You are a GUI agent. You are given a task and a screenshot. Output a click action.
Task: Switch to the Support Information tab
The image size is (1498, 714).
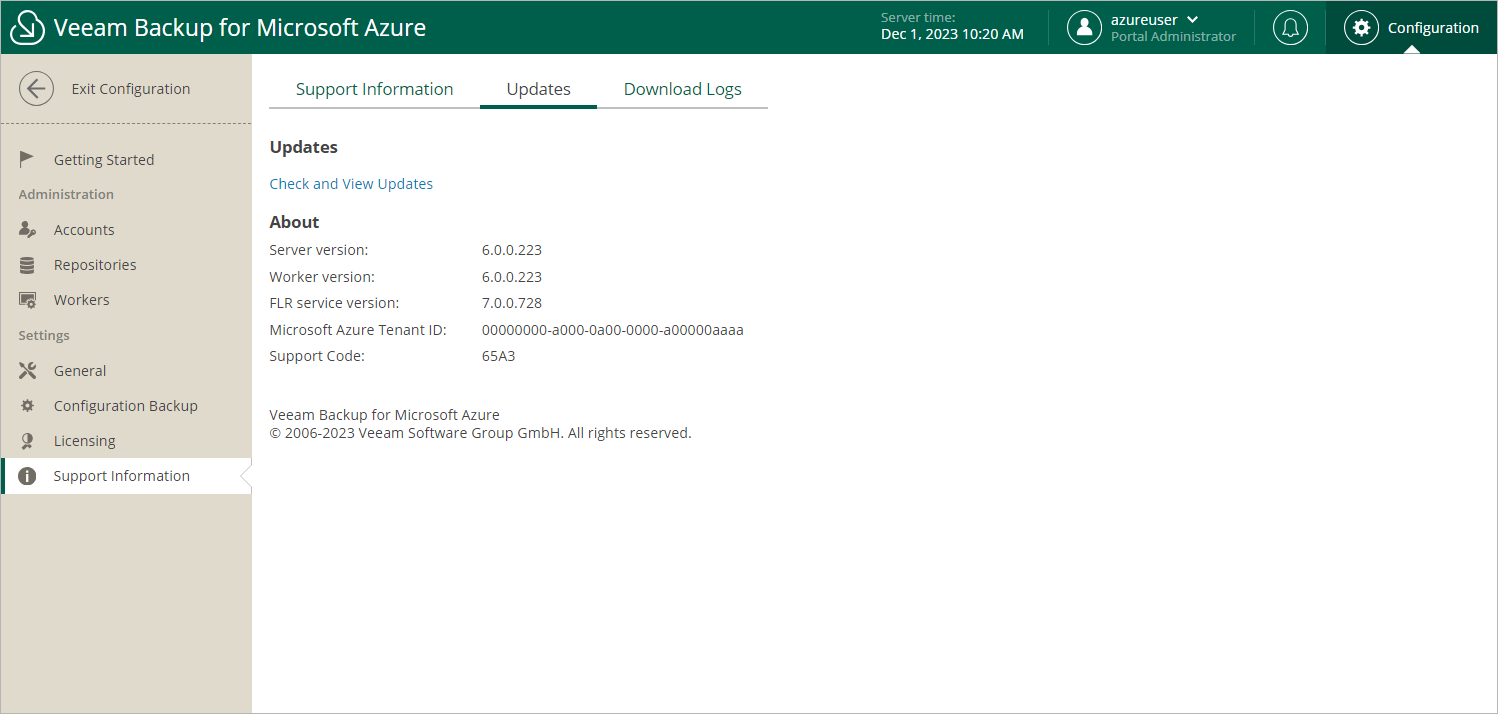click(375, 89)
